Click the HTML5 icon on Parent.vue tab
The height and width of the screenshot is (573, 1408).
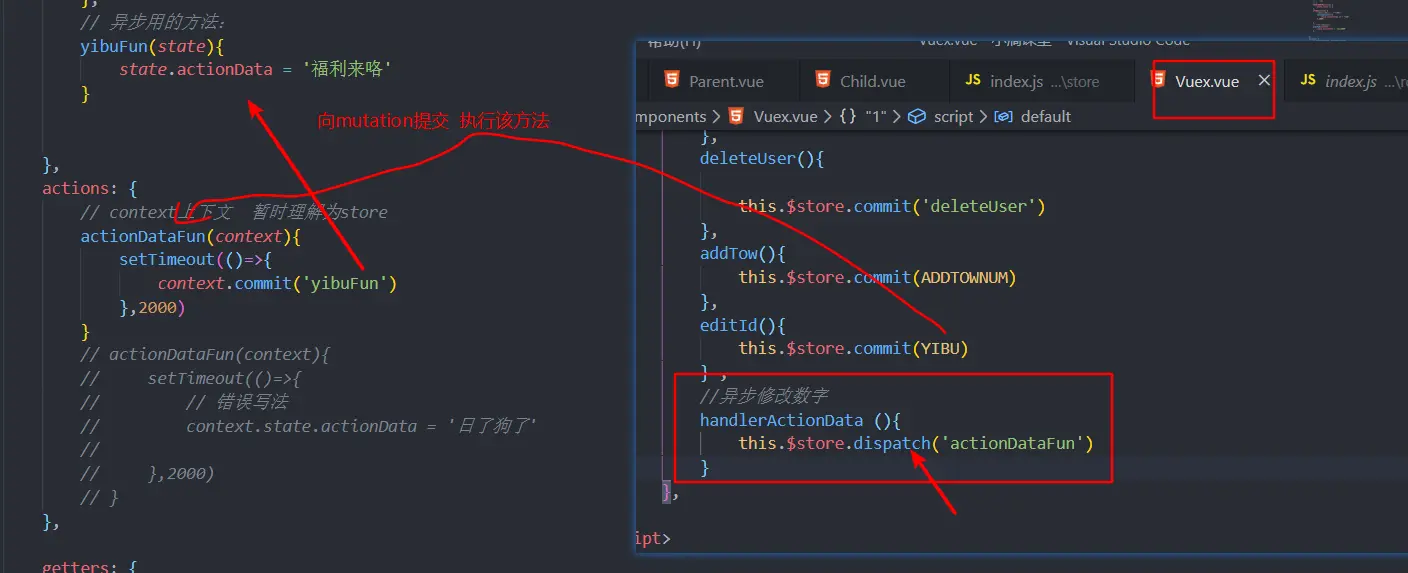click(670, 80)
